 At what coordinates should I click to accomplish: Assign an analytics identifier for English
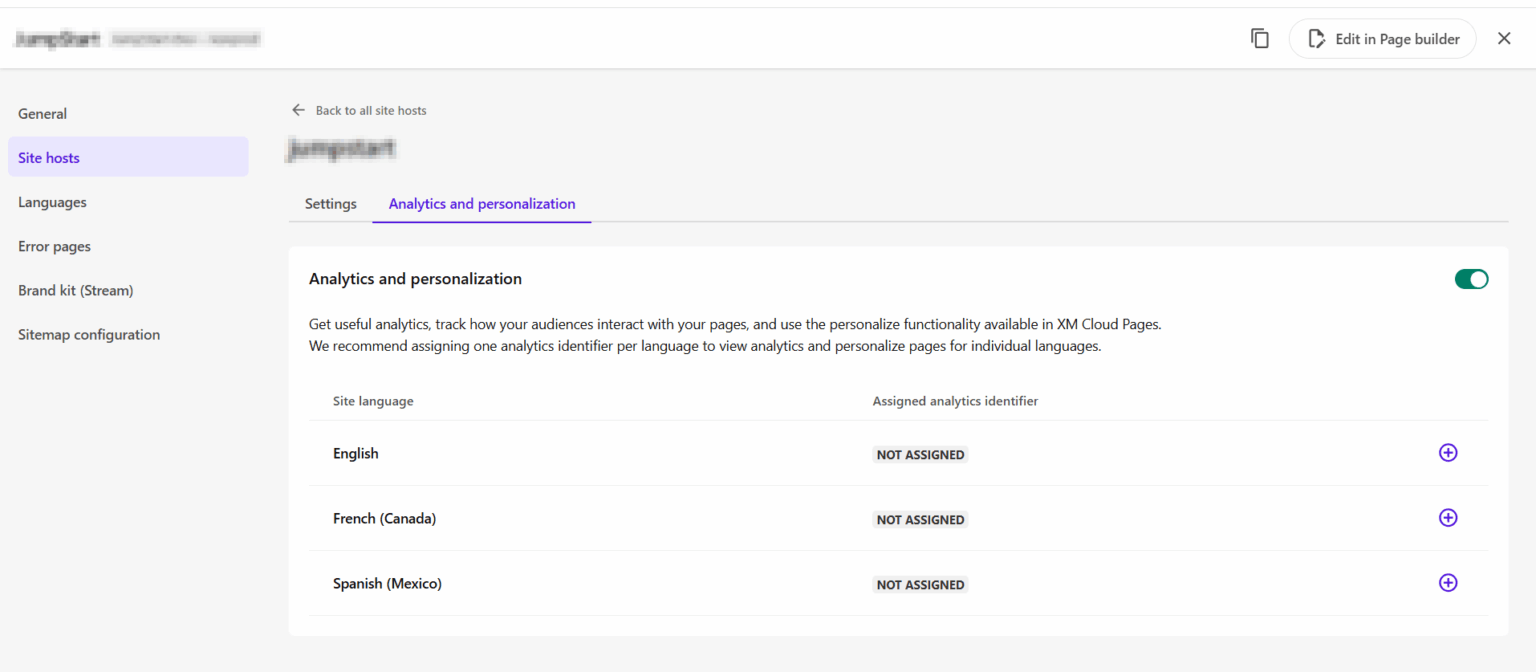[x=1448, y=452]
